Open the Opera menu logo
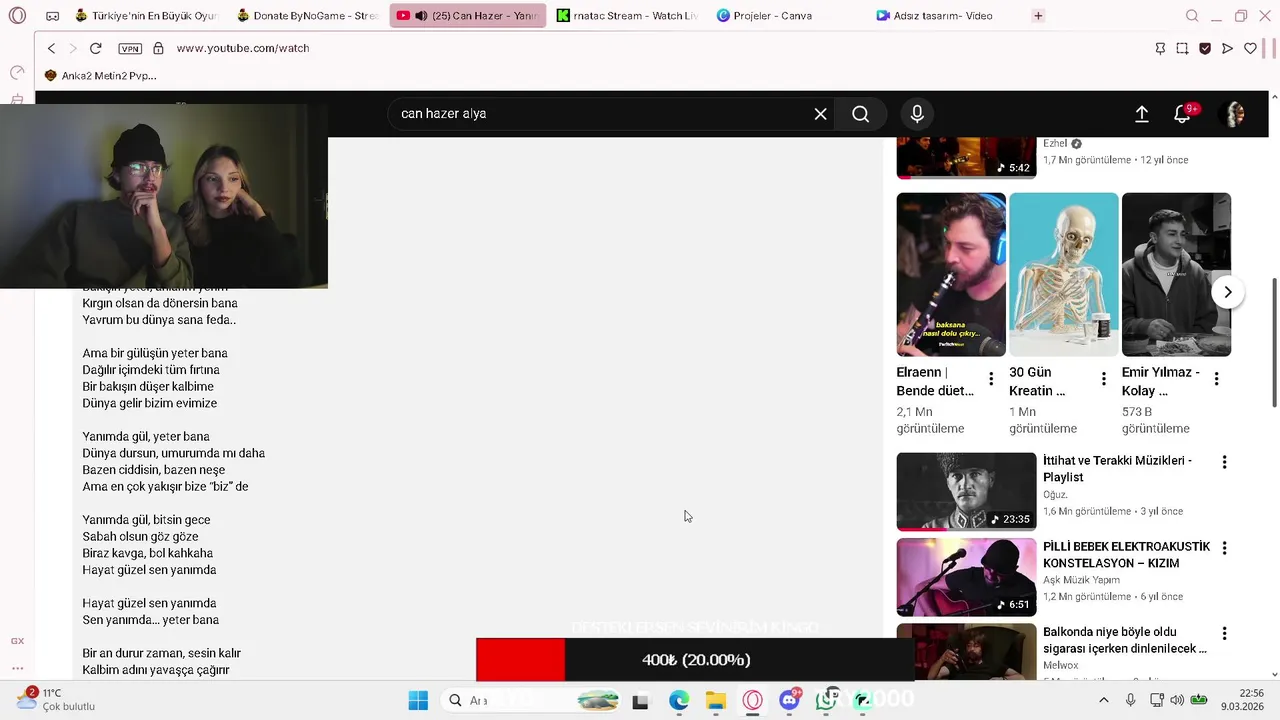This screenshot has height=720, width=1280. pos(17,16)
